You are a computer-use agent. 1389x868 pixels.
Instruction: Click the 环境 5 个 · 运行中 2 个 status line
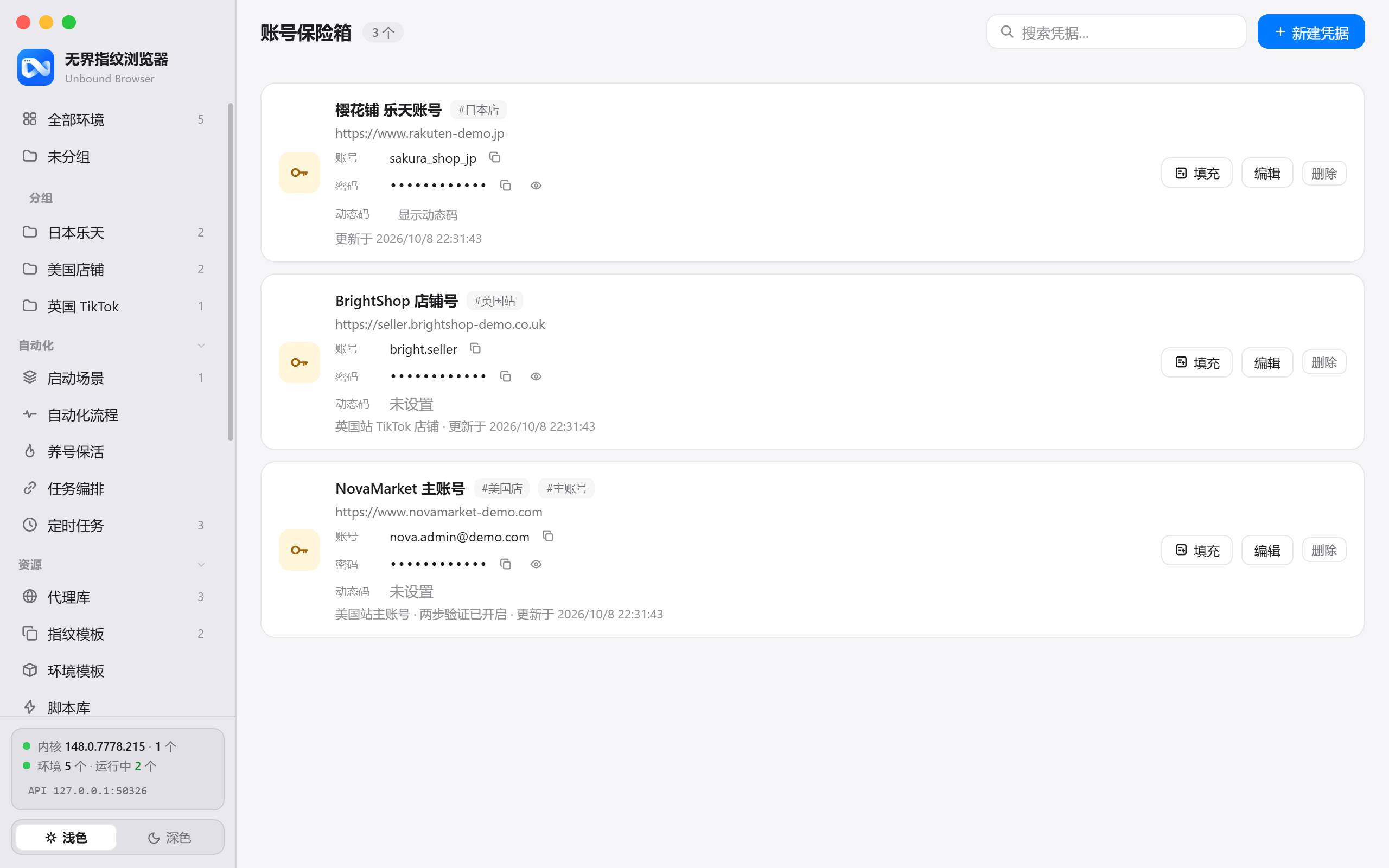[x=90, y=766]
